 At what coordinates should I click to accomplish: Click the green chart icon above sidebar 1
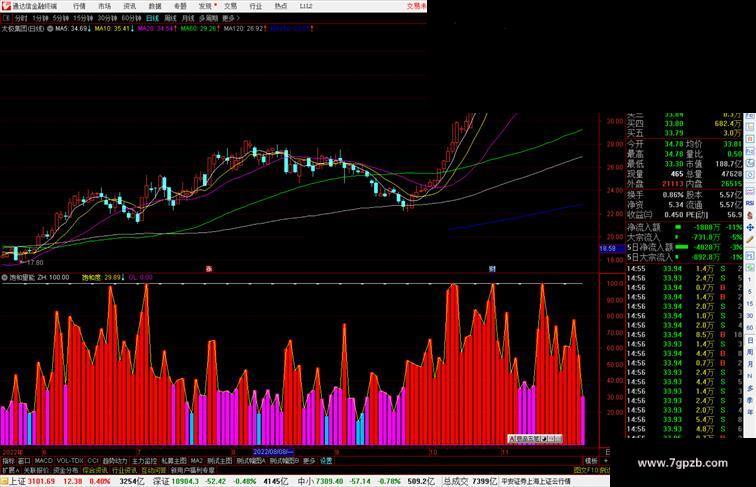click(x=750, y=267)
